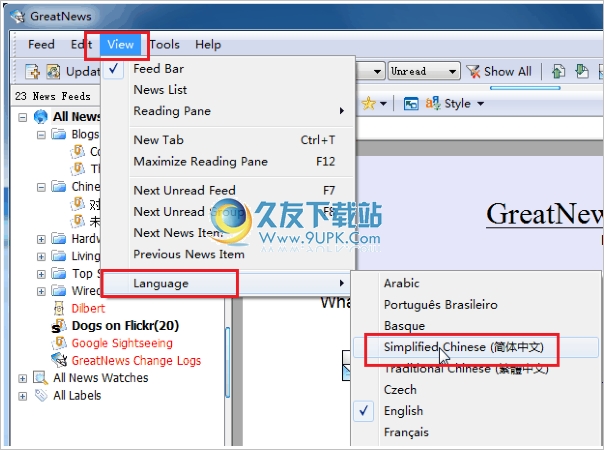Click the Update feeds icon
604x450 pixels.
[54, 72]
